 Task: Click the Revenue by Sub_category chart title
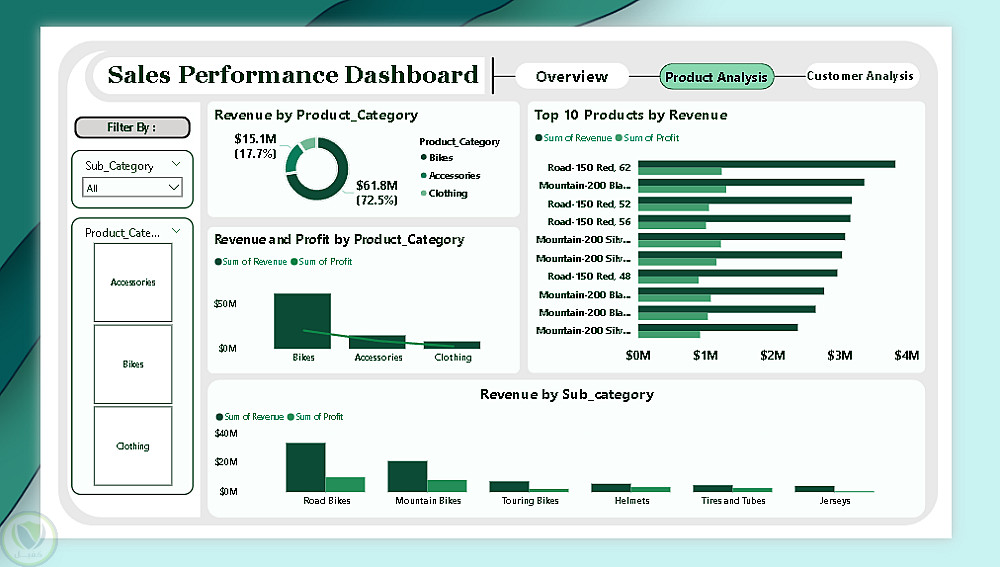tap(567, 394)
